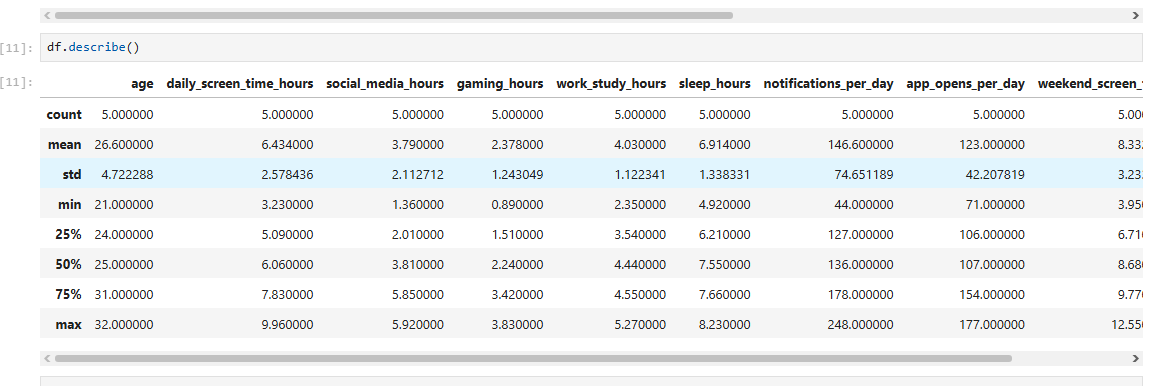Click the 25% row label

coord(68,235)
